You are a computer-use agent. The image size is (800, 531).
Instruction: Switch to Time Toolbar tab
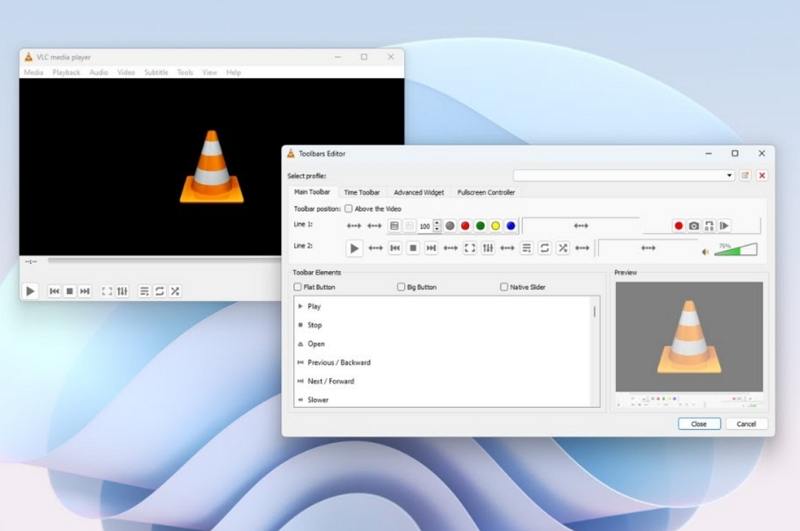click(x=362, y=192)
